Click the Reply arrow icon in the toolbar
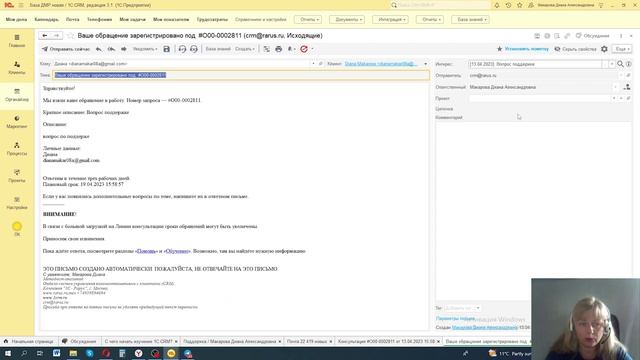Screen dimensions: 640x360 (99, 49)
